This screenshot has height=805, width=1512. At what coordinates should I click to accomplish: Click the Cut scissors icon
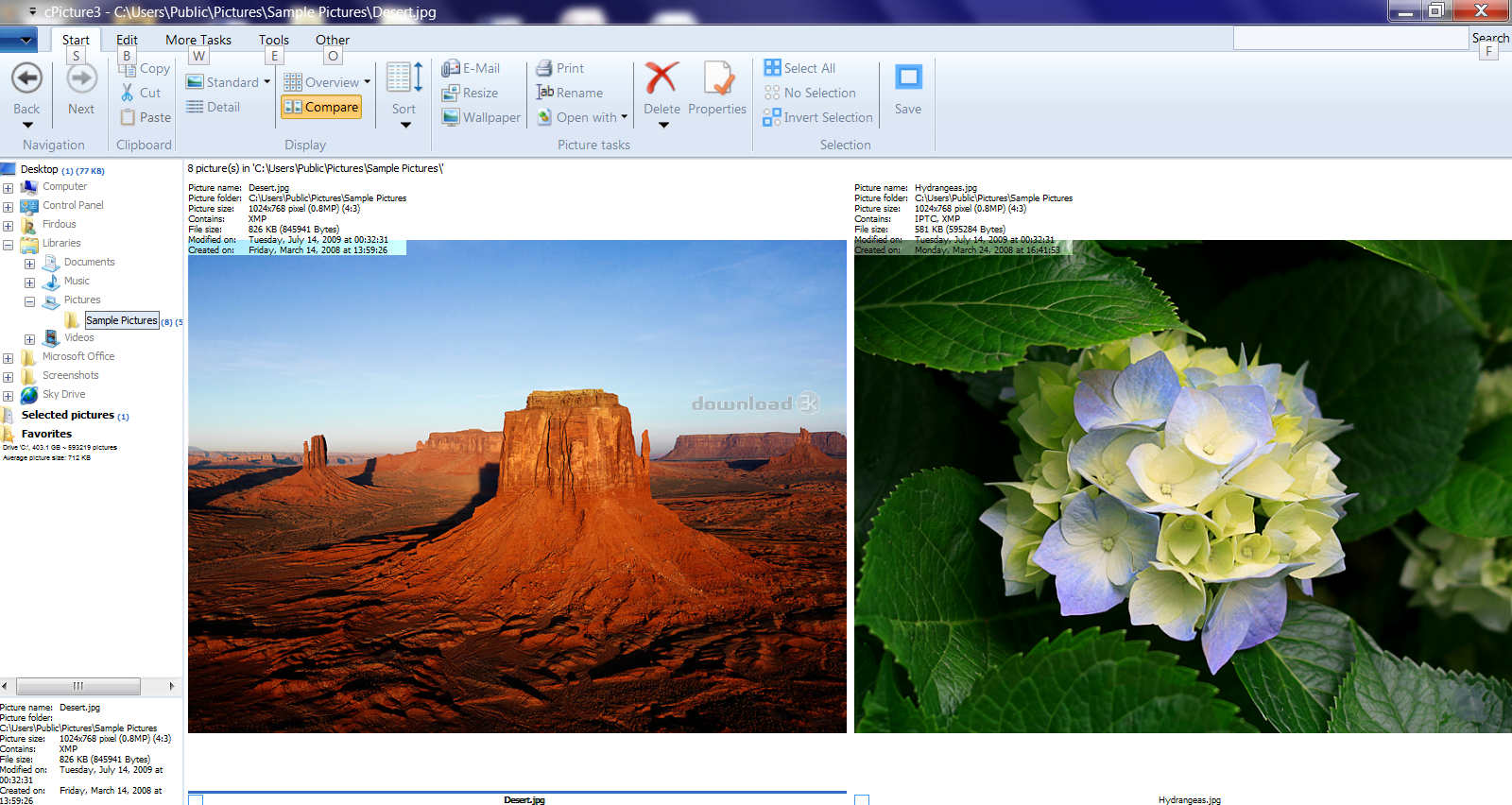(x=128, y=93)
